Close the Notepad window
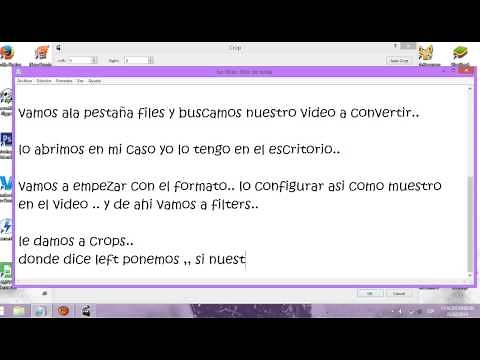 [467, 70]
